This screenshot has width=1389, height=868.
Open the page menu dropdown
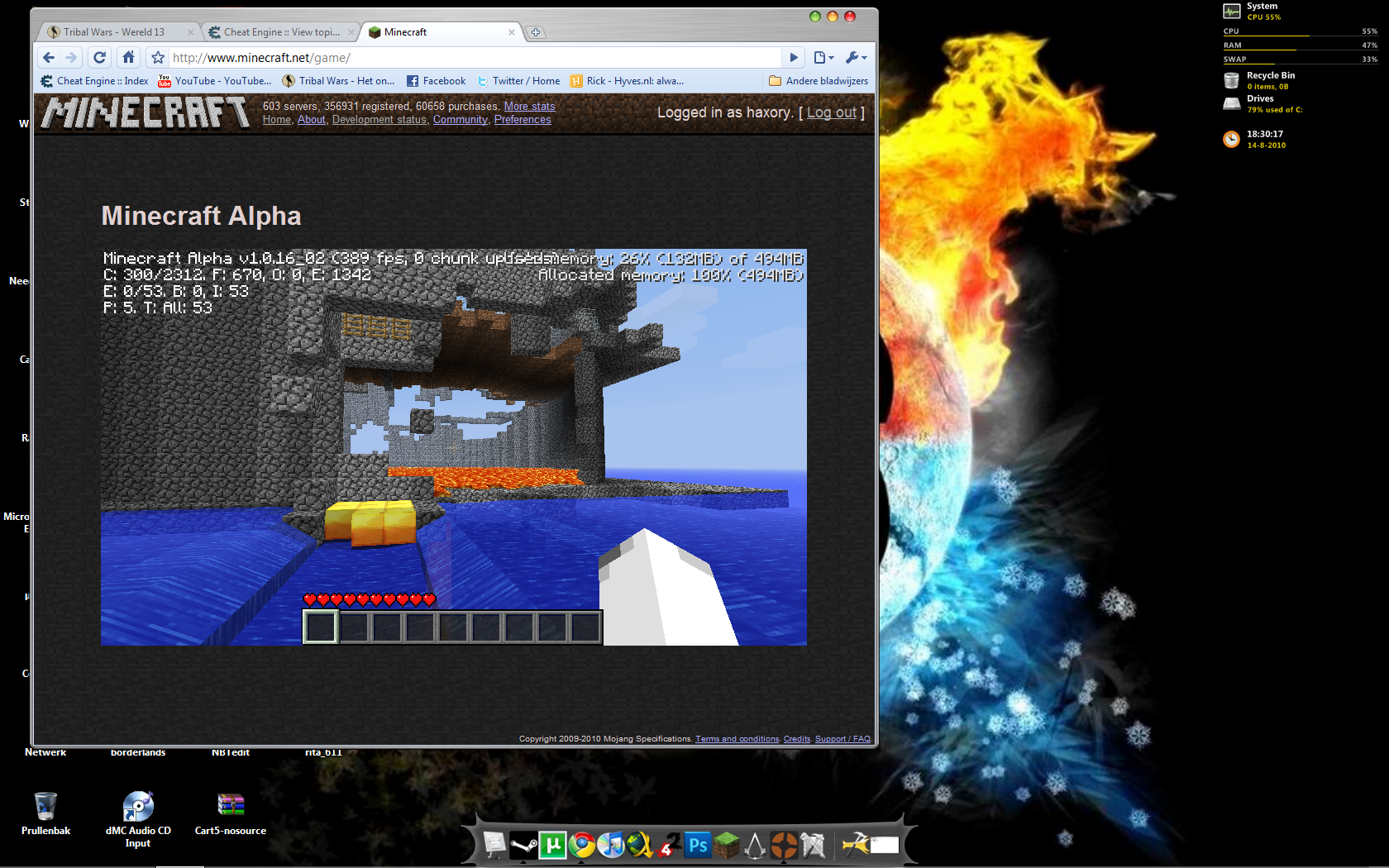pyautogui.click(x=823, y=57)
